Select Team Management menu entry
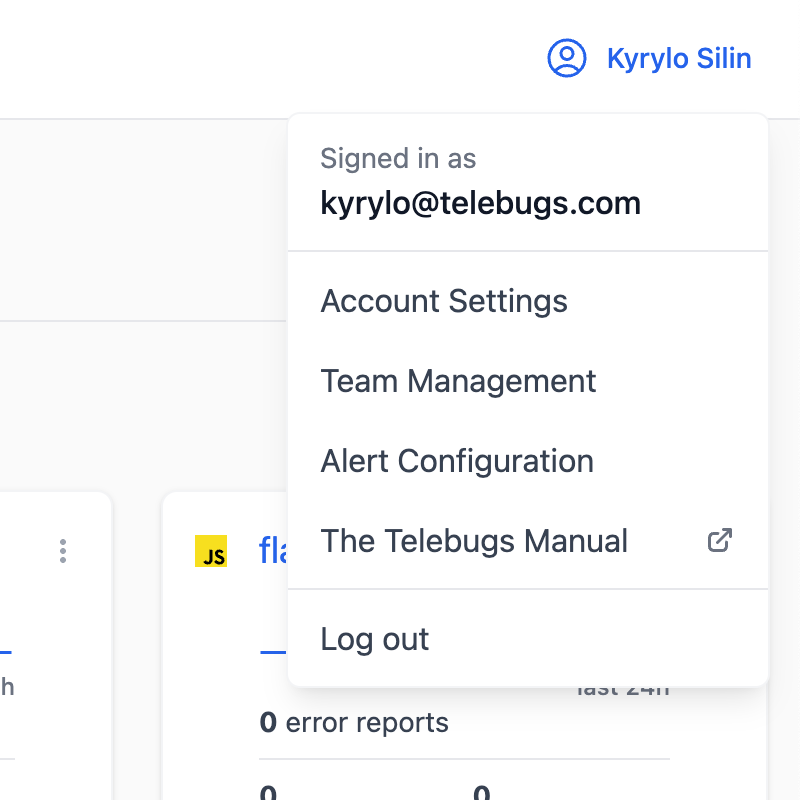This screenshot has width=800, height=800. click(x=528, y=381)
